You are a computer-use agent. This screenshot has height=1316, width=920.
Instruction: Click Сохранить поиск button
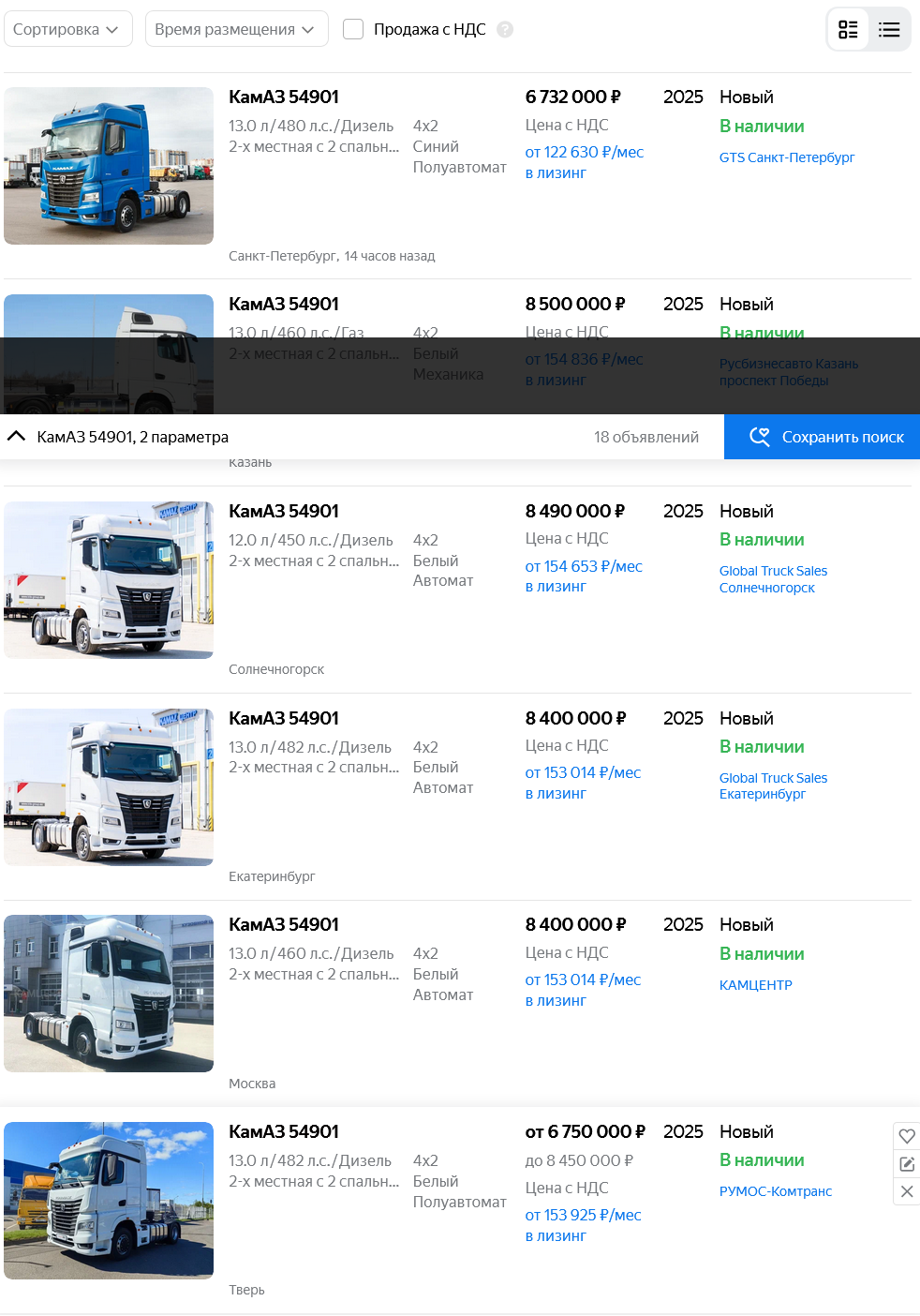point(822,437)
